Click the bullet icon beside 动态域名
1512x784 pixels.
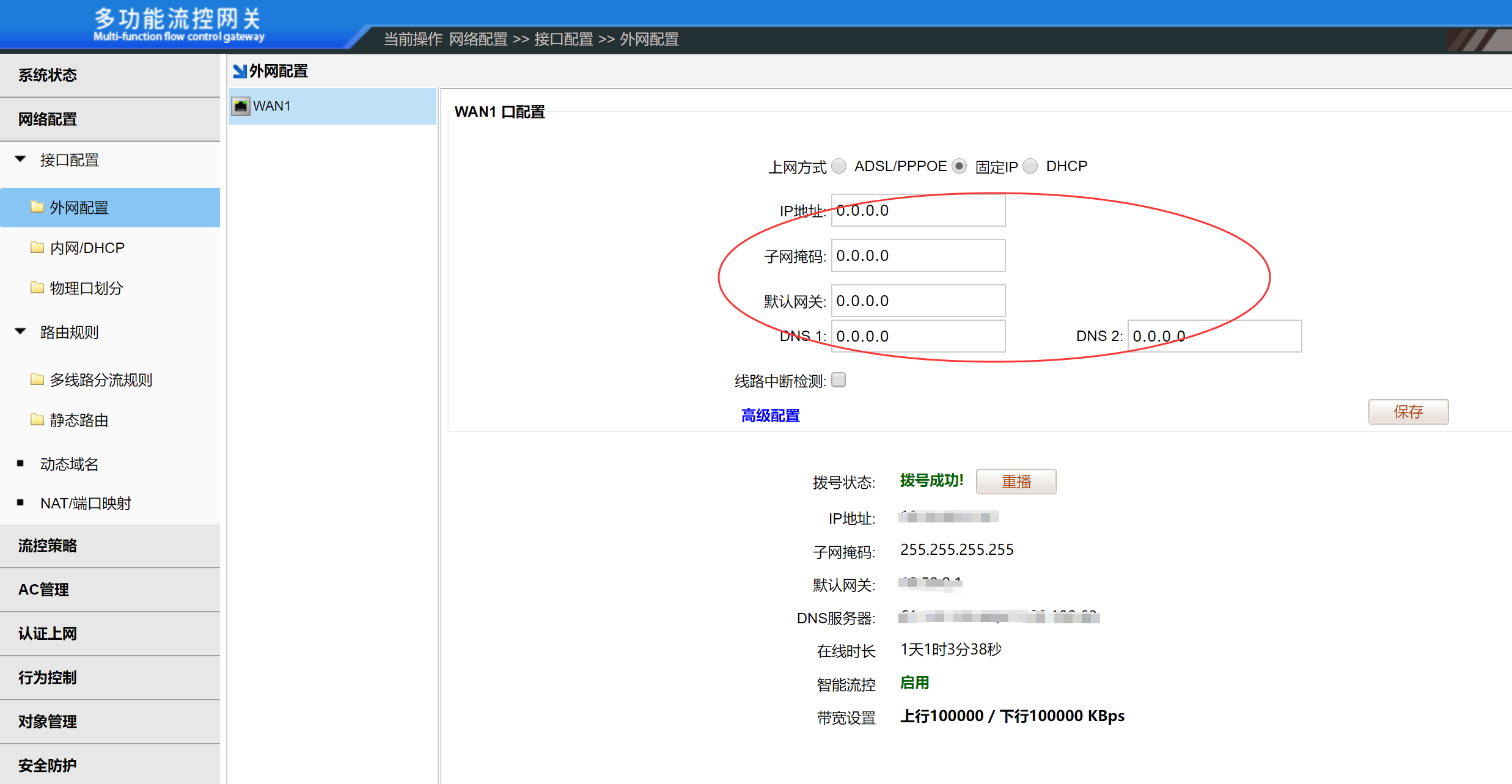[21, 464]
